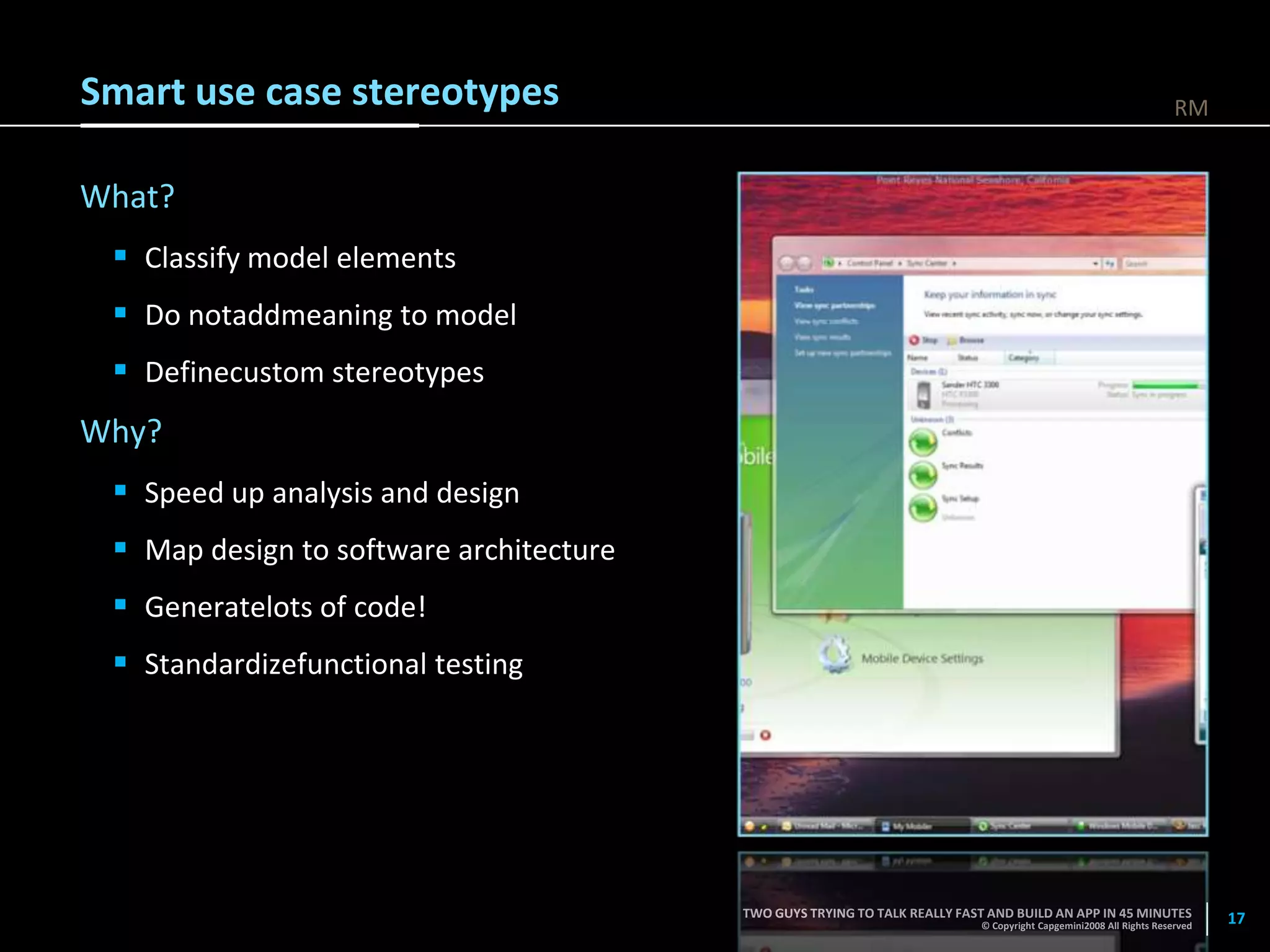This screenshot has height=952, width=1270.
Task: Expand Control Panel breadcrumb arrow
Action: (x=900, y=263)
